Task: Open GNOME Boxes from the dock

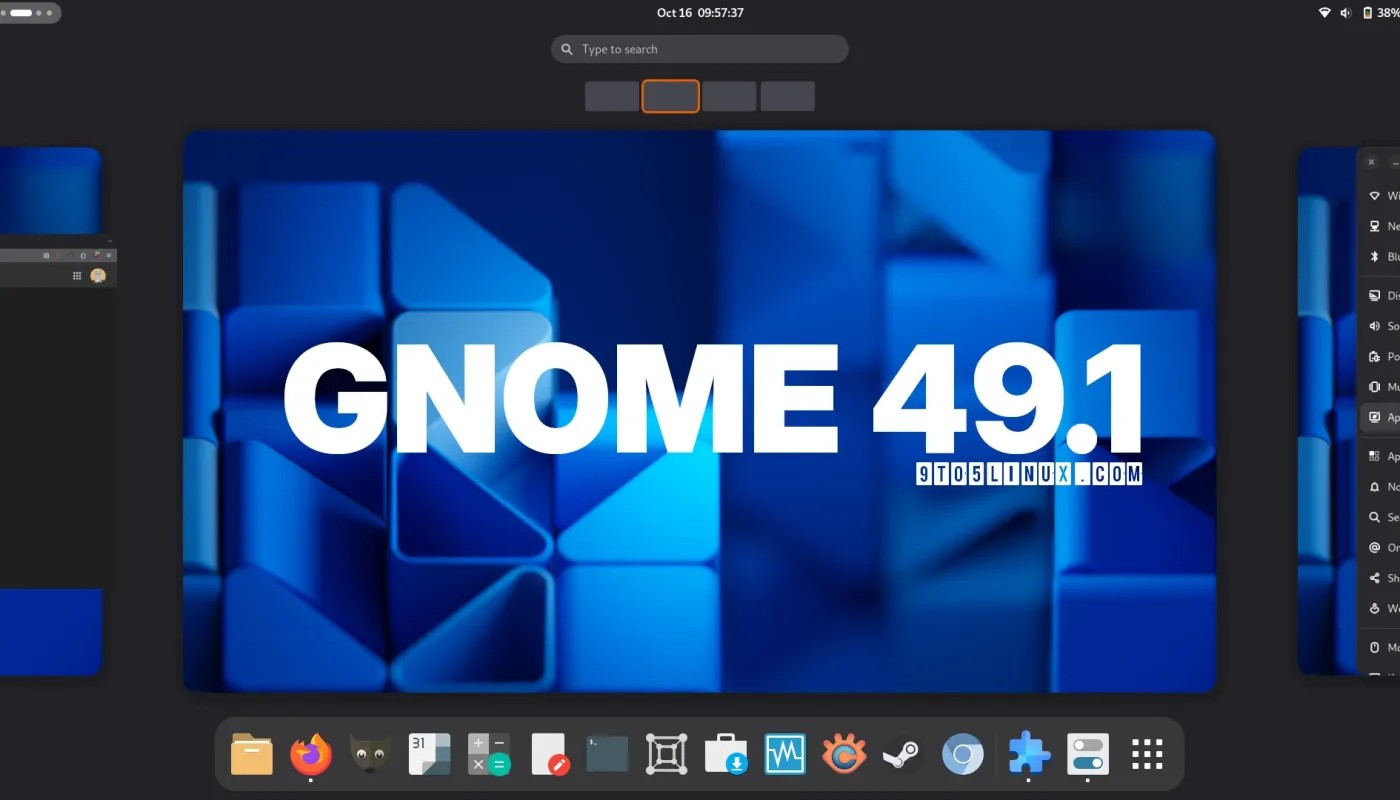Action: tap(666, 754)
